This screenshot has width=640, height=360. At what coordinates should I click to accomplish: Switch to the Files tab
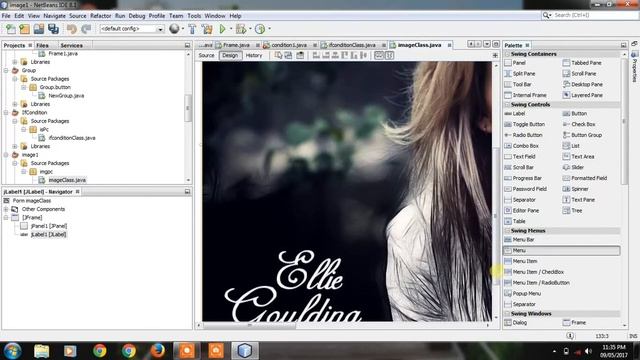point(42,45)
